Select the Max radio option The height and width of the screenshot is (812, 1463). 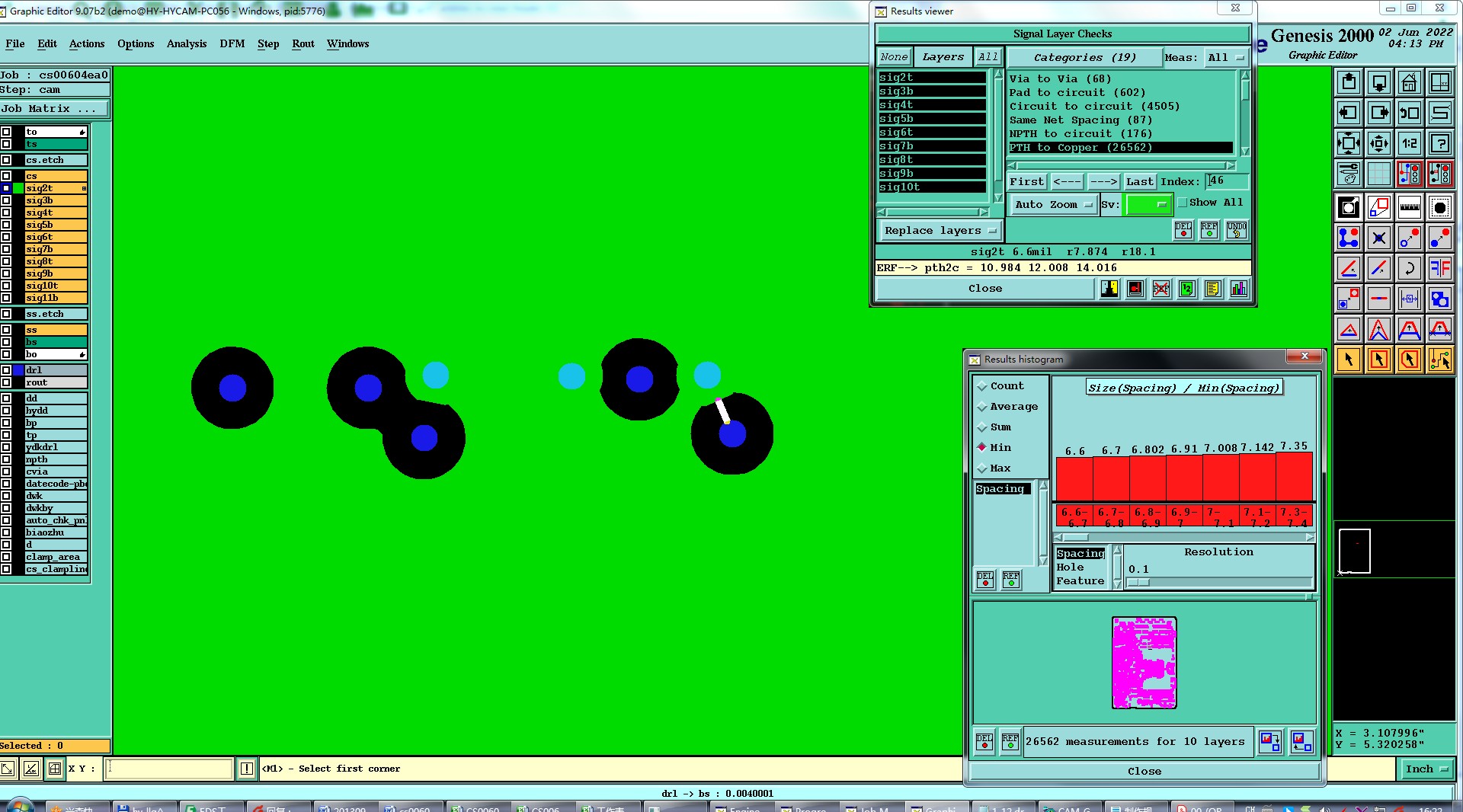pos(982,468)
